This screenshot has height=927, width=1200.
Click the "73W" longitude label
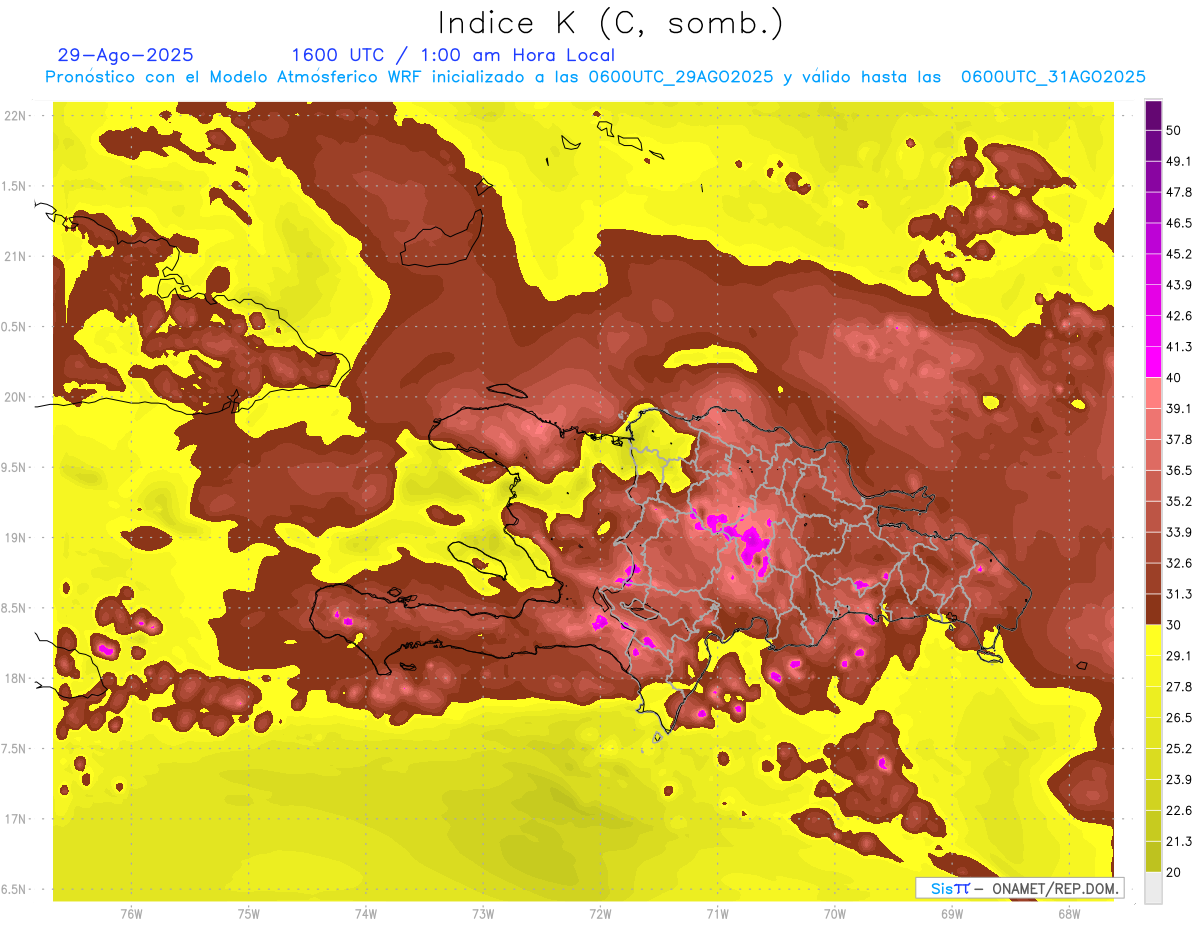click(x=483, y=914)
